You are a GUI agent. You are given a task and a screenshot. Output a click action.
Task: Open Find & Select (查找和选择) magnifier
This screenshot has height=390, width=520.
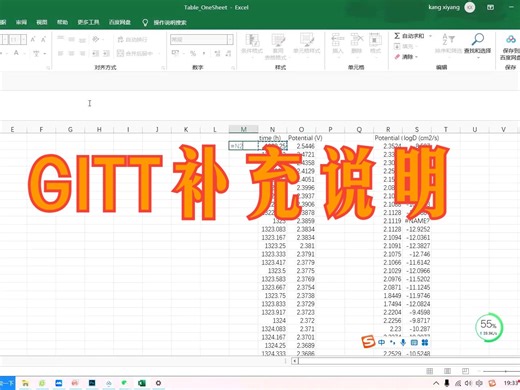(x=478, y=39)
